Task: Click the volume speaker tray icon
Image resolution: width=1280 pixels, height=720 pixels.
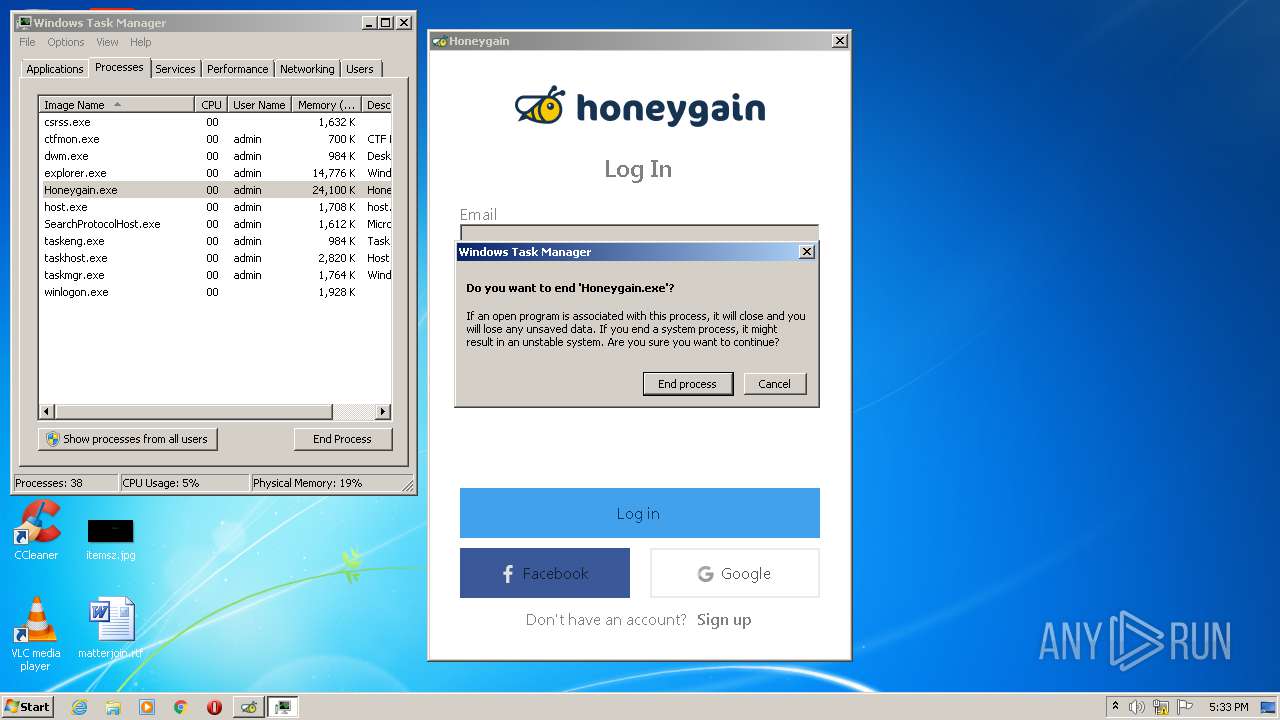Action: 1137,707
